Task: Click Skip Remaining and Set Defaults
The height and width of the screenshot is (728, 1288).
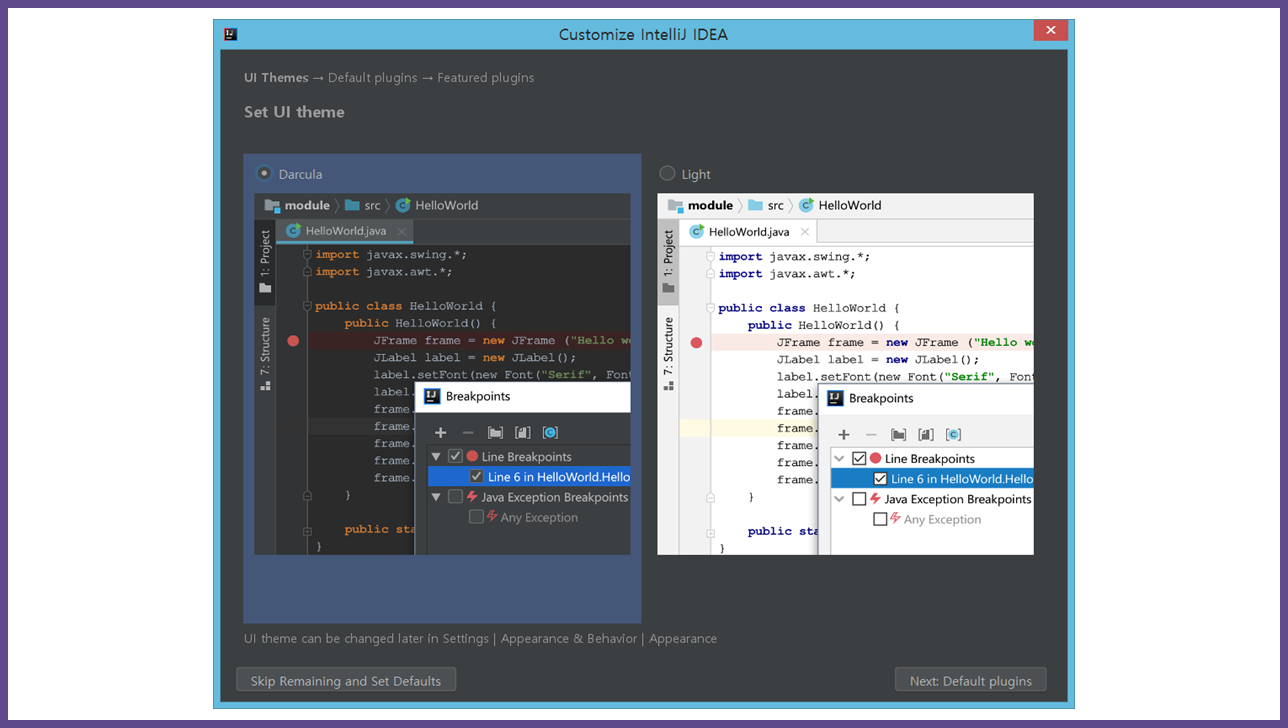Action: (346, 680)
